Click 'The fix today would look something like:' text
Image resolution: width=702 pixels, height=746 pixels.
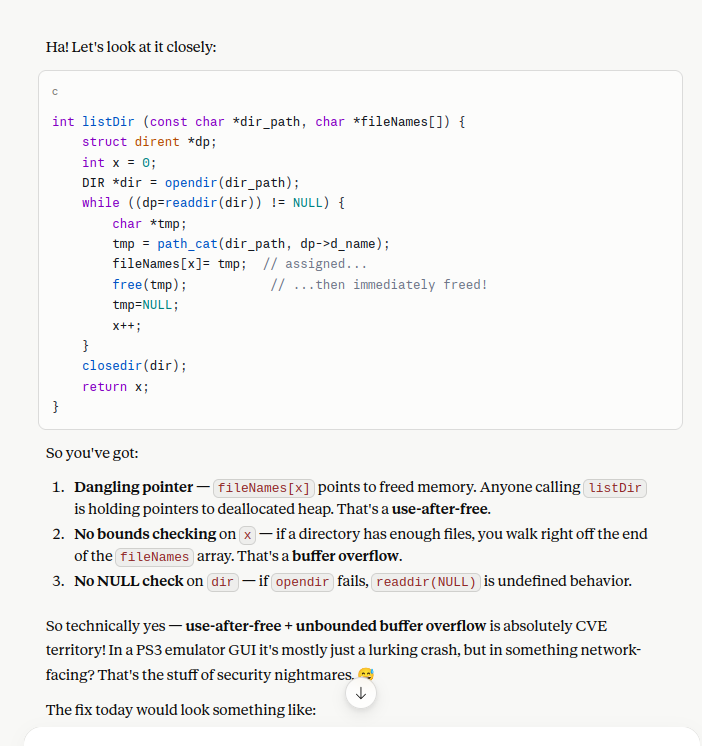[181, 710]
